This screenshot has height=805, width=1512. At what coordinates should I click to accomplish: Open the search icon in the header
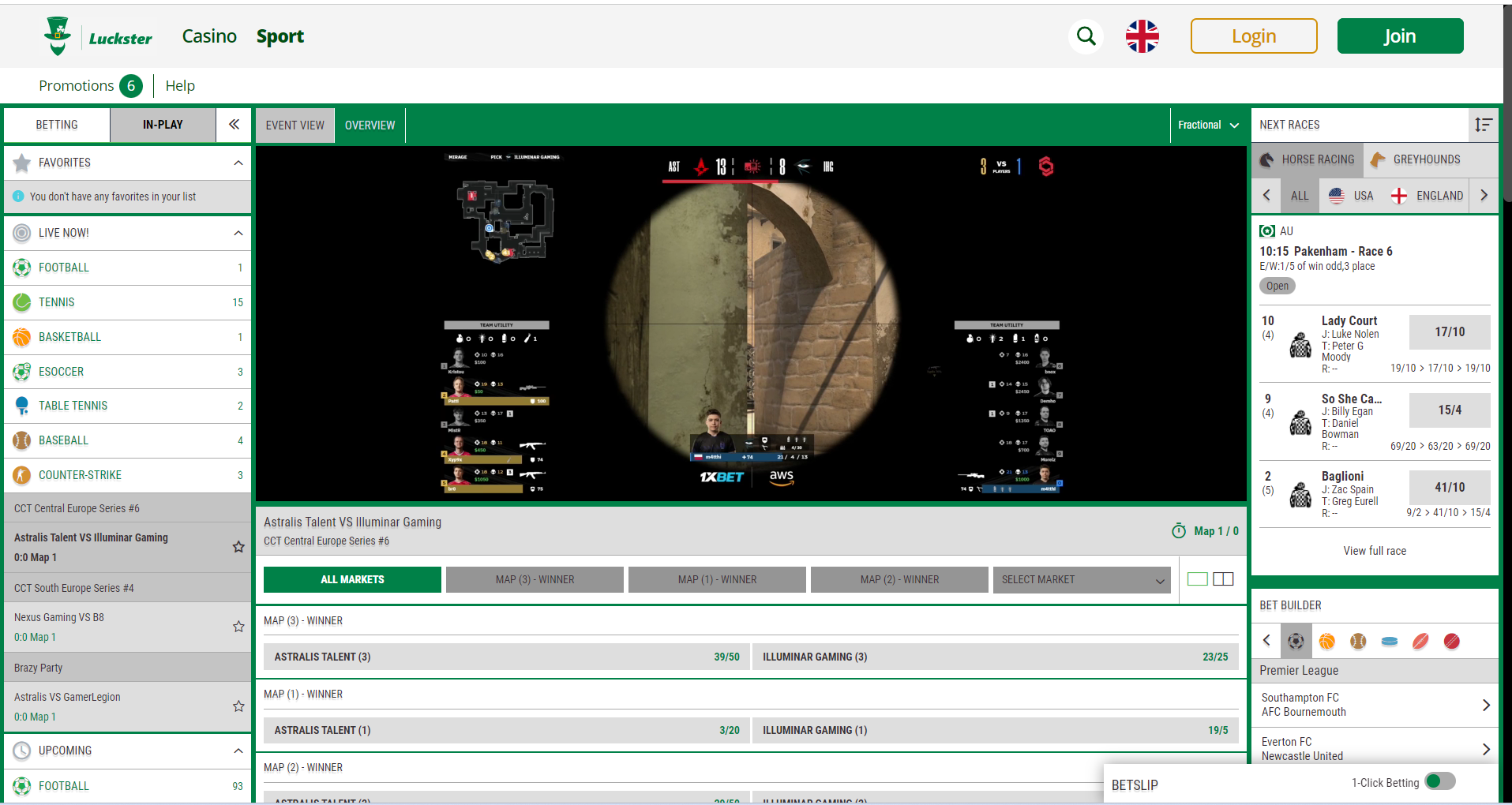(x=1086, y=36)
